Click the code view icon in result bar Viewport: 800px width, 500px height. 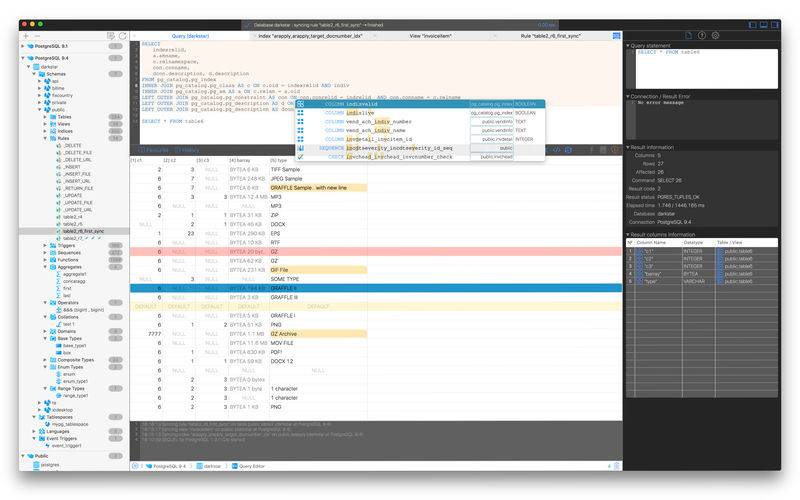(557, 150)
